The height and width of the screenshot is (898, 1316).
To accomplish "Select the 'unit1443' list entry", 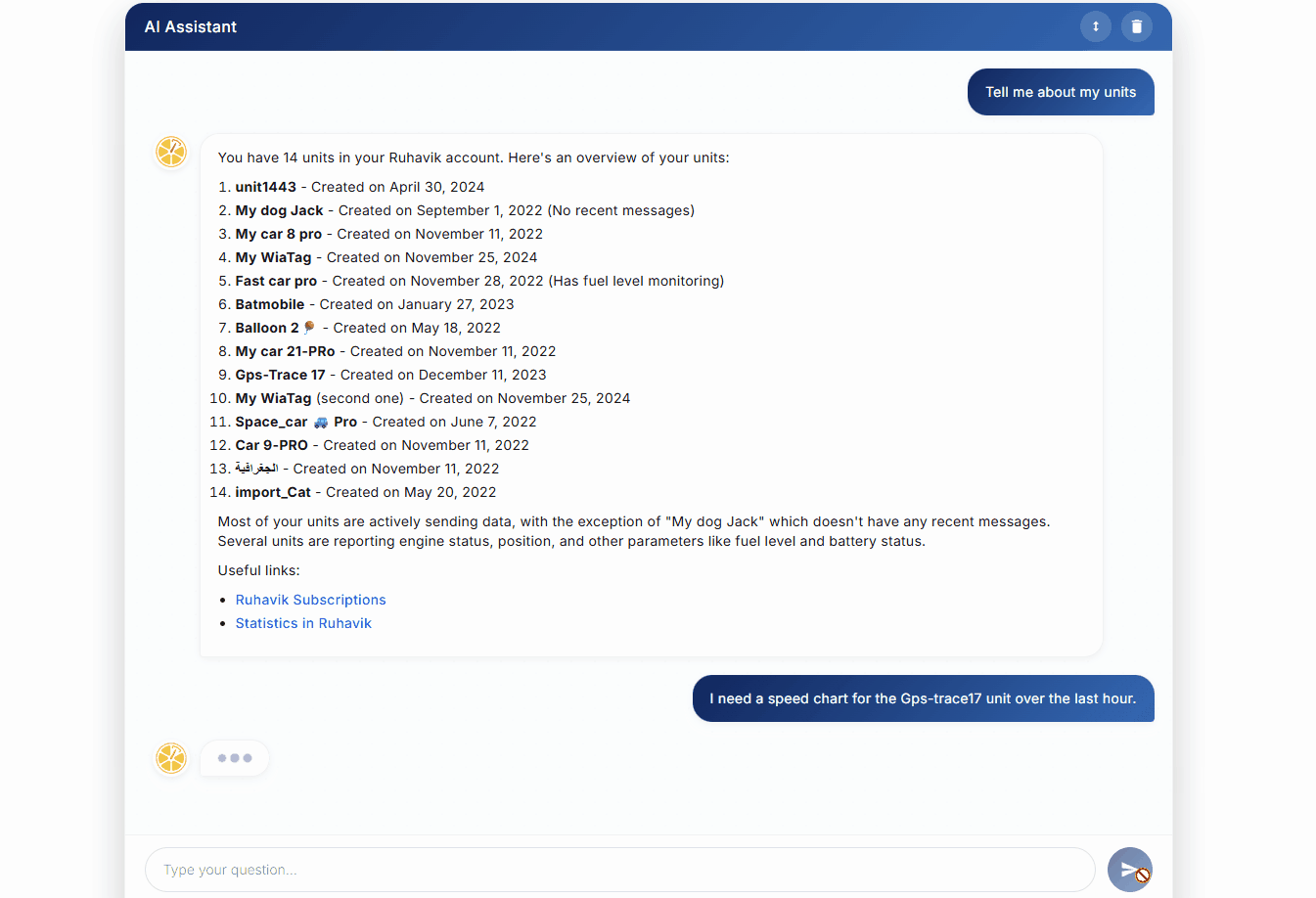I will (360, 187).
